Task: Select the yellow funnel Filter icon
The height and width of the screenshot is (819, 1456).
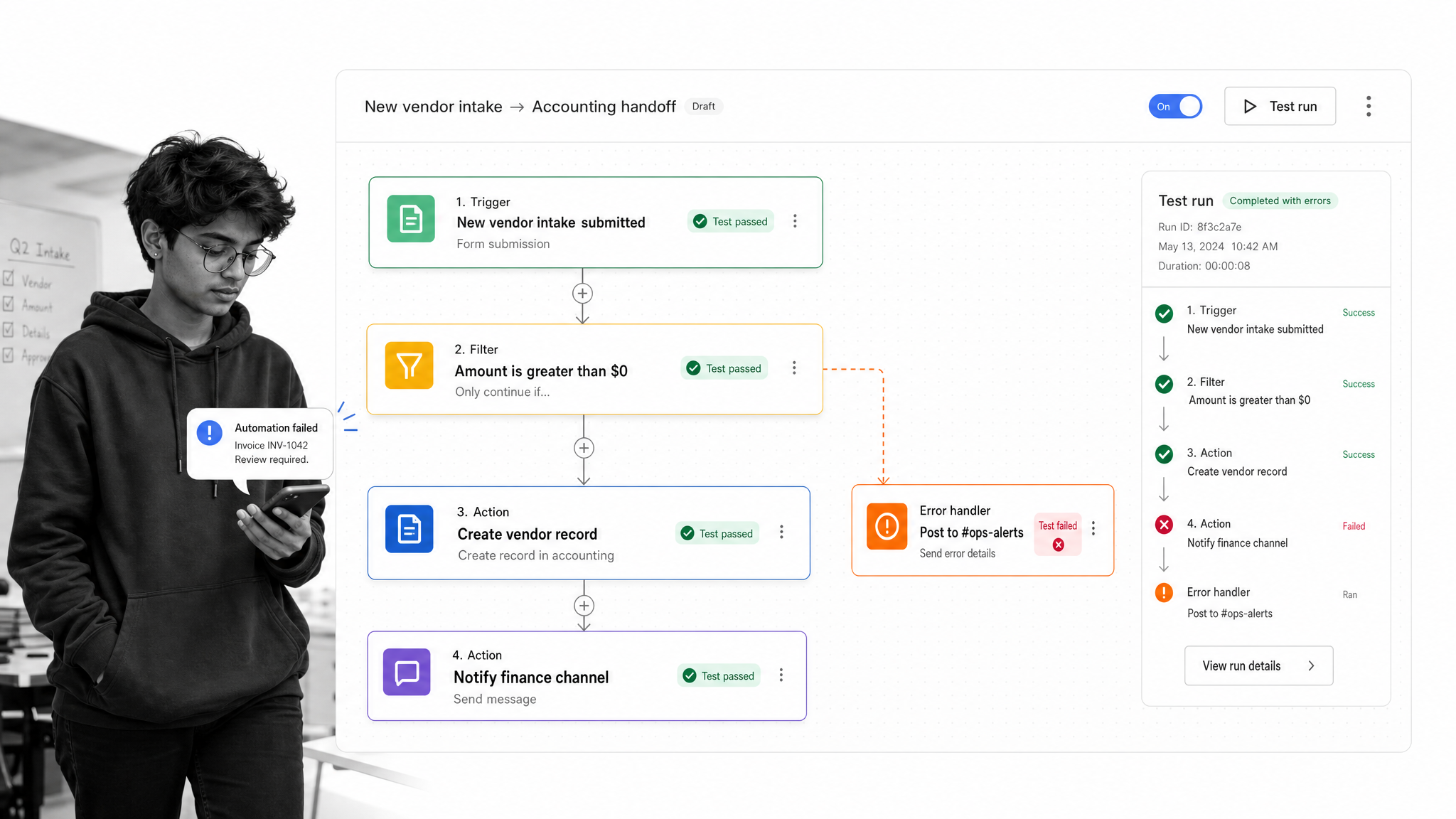Action: [409, 365]
